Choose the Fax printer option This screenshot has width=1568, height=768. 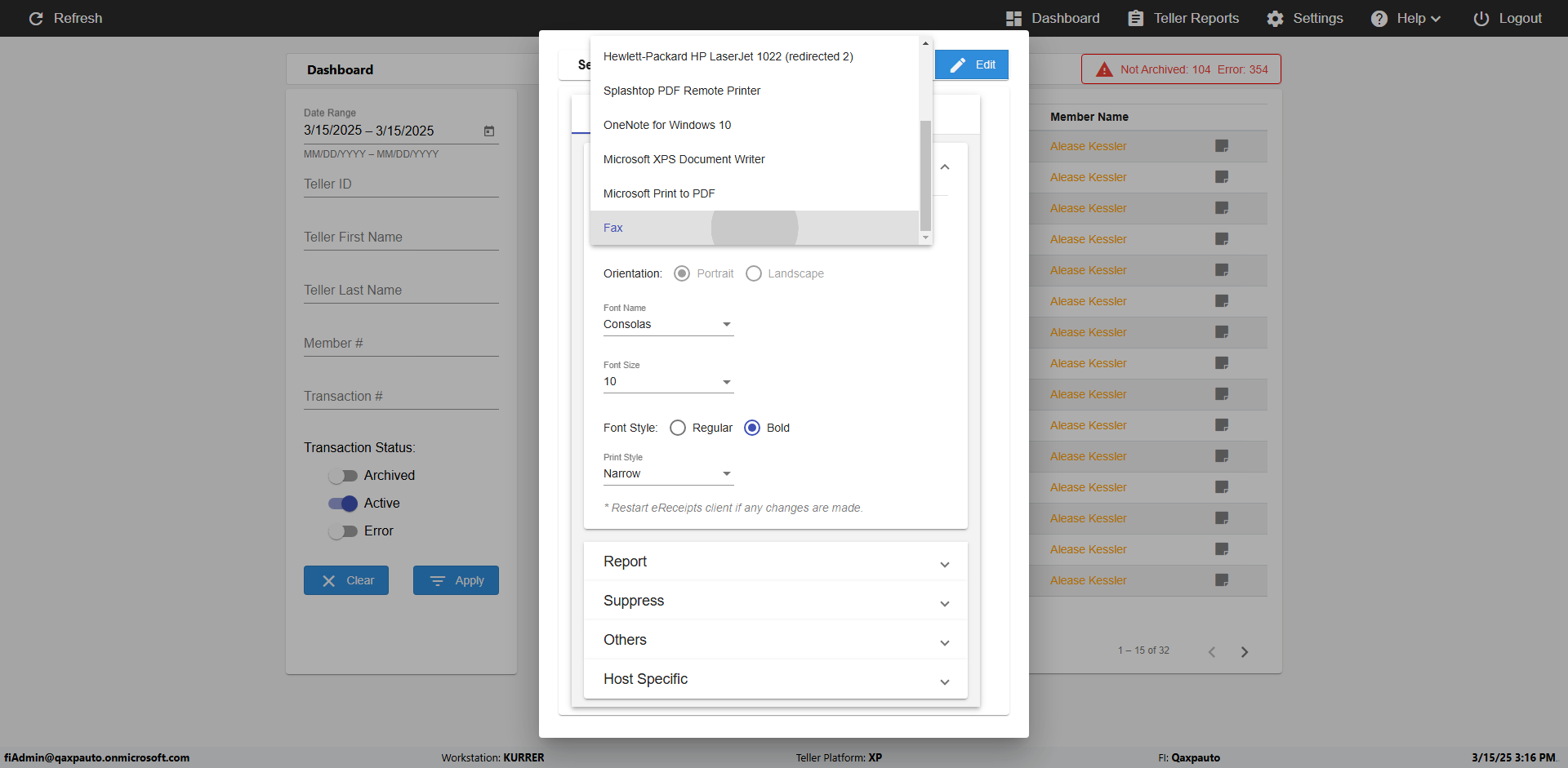click(x=613, y=228)
